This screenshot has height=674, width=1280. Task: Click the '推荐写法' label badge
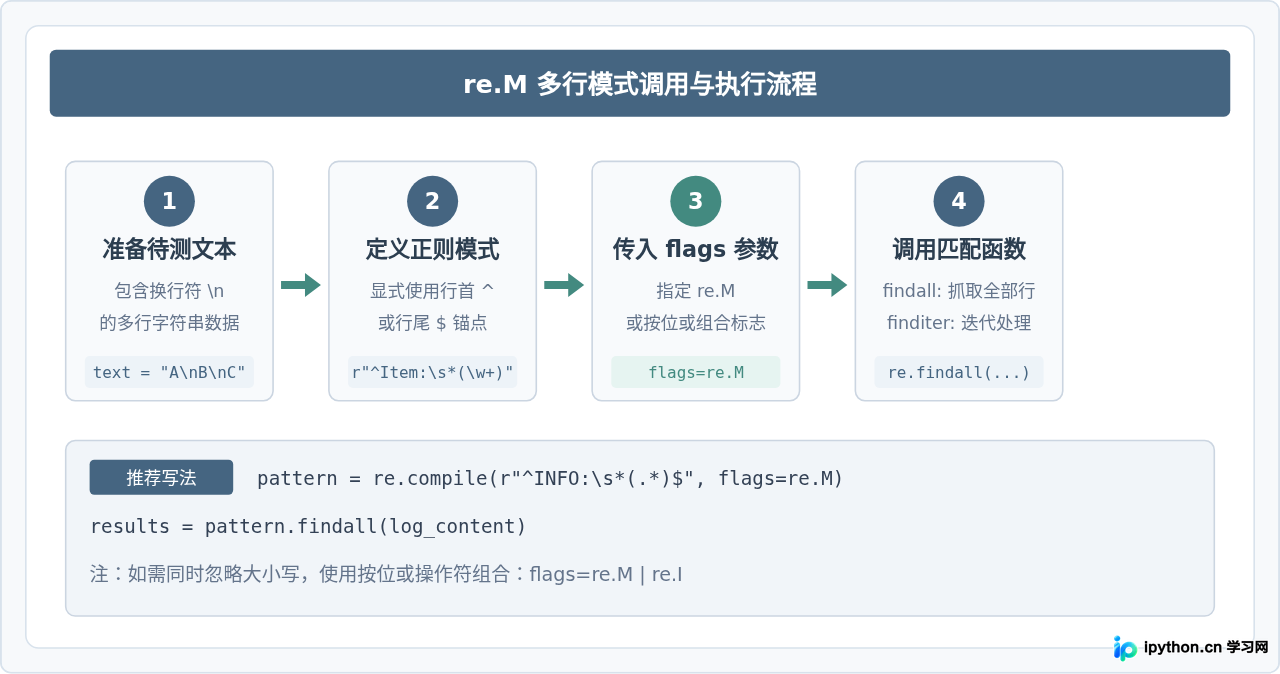[x=161, y=477]
